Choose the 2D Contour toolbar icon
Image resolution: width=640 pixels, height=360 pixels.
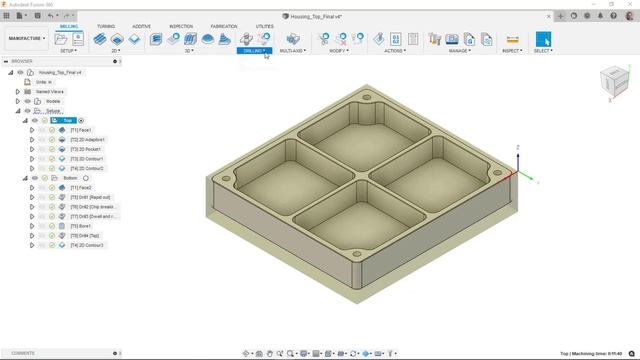tap(134, 39)
